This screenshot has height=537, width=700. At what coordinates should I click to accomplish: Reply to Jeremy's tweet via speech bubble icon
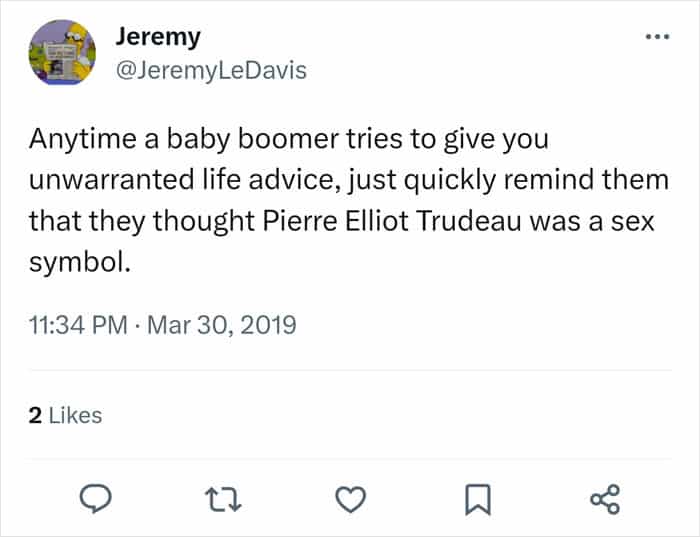coord(95,499)
